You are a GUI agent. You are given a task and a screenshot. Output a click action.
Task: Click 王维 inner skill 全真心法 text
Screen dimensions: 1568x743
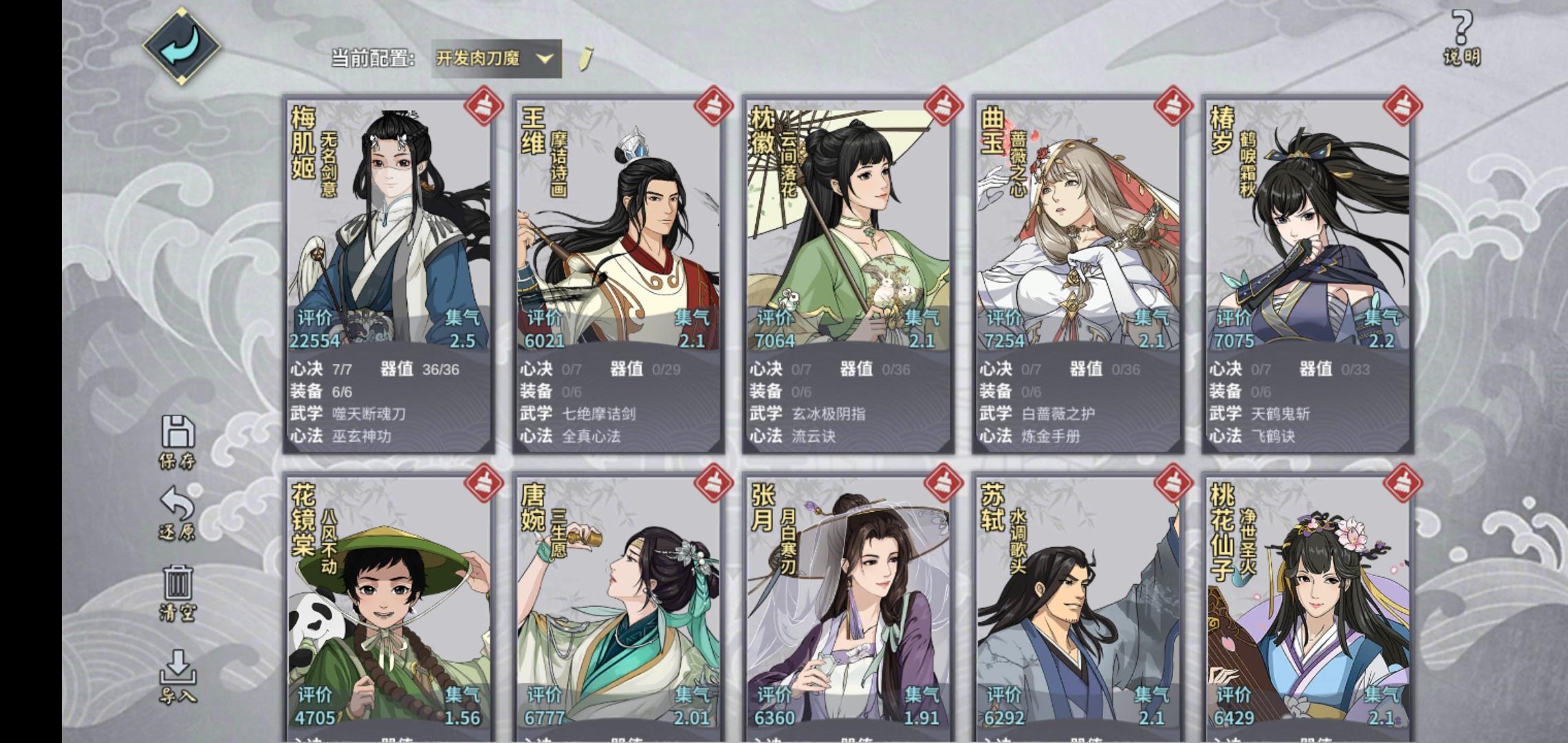pyautogui.click(x=591, y=436)
